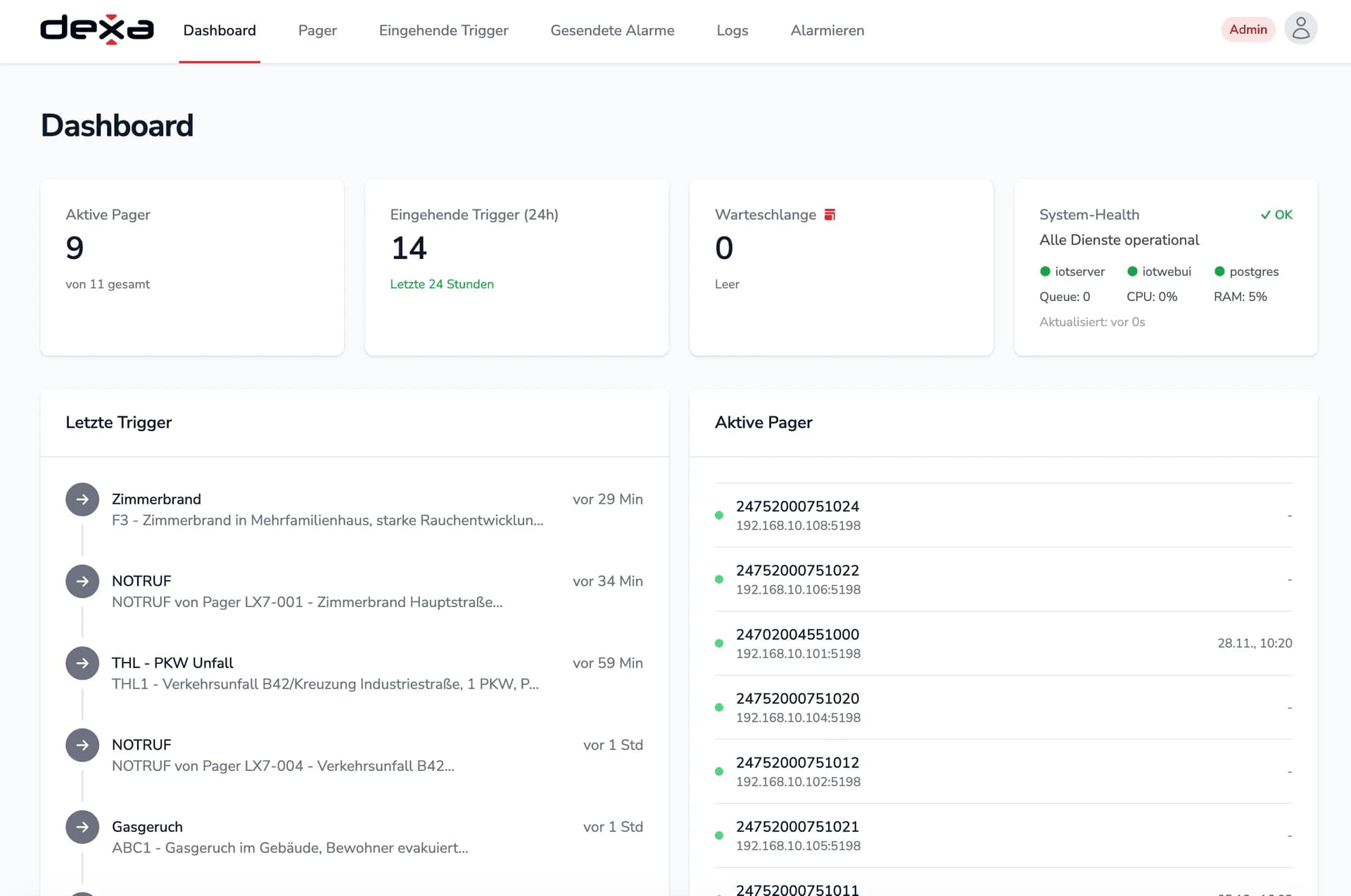Navigate to the Alarmieren tab
Image resolution: width=1351 pixels, height=896 pixels.
click(827, 30)
